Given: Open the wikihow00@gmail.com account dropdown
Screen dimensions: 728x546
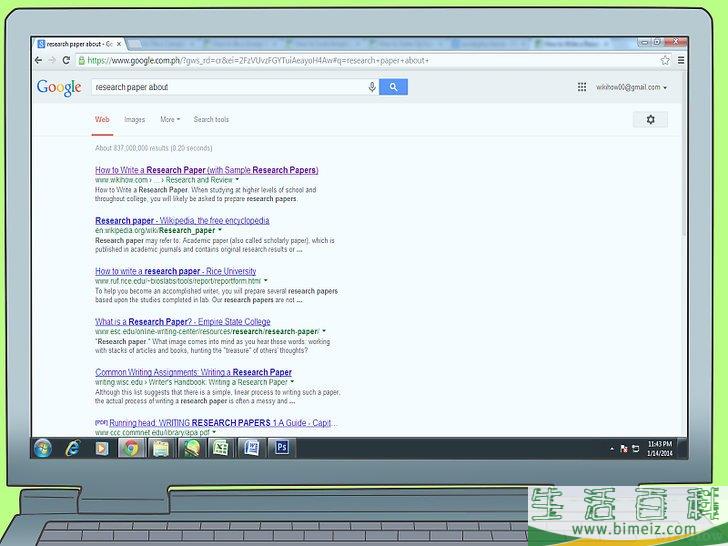Looking at the screenshot, I should pyautogui.click(x=631, y=87).
